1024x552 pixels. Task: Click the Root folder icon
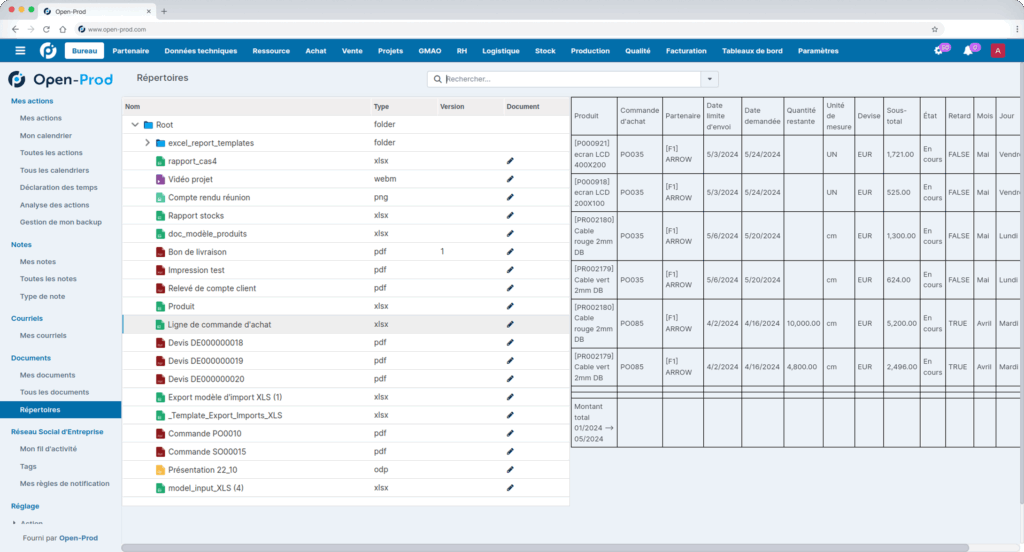148,125
